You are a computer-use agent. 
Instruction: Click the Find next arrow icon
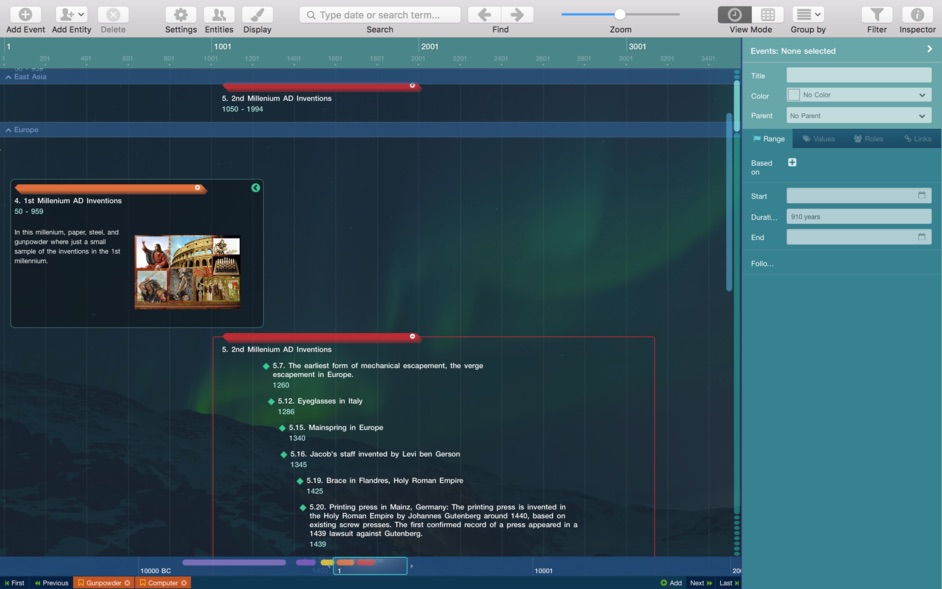pyautogui.click(x=518, y=14)
